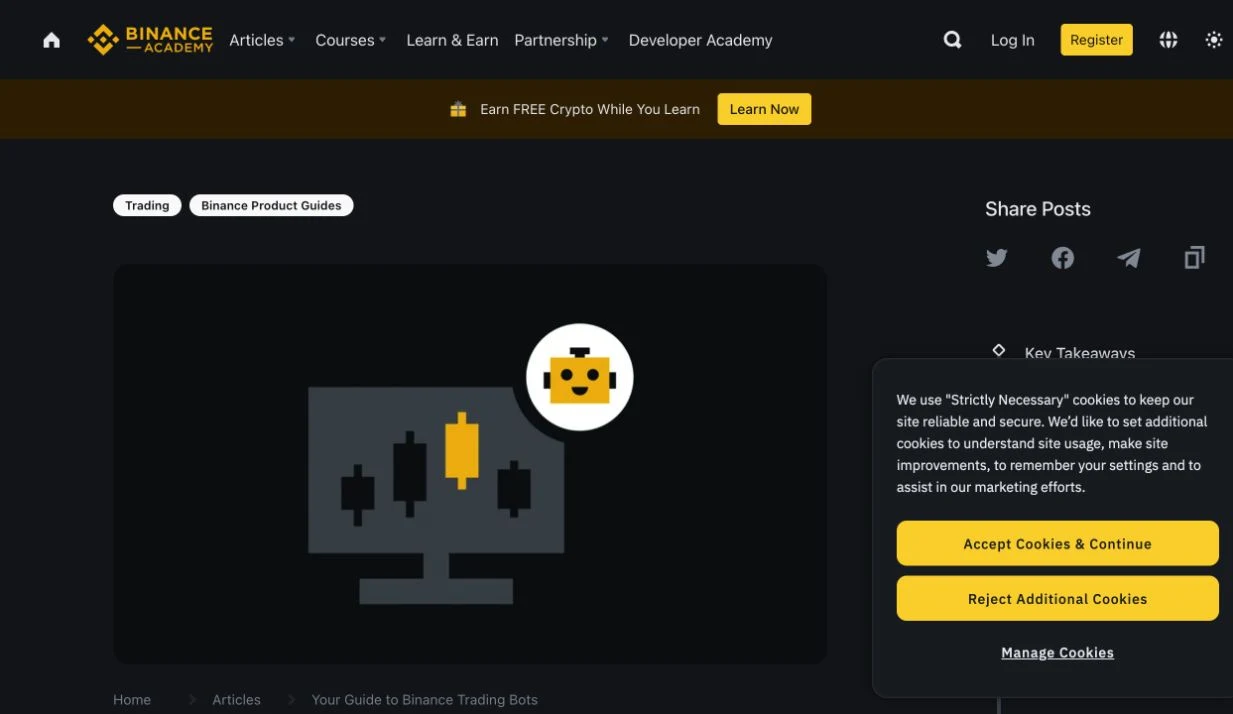Expand the Courses dropdown menu

tap(351, 40)
